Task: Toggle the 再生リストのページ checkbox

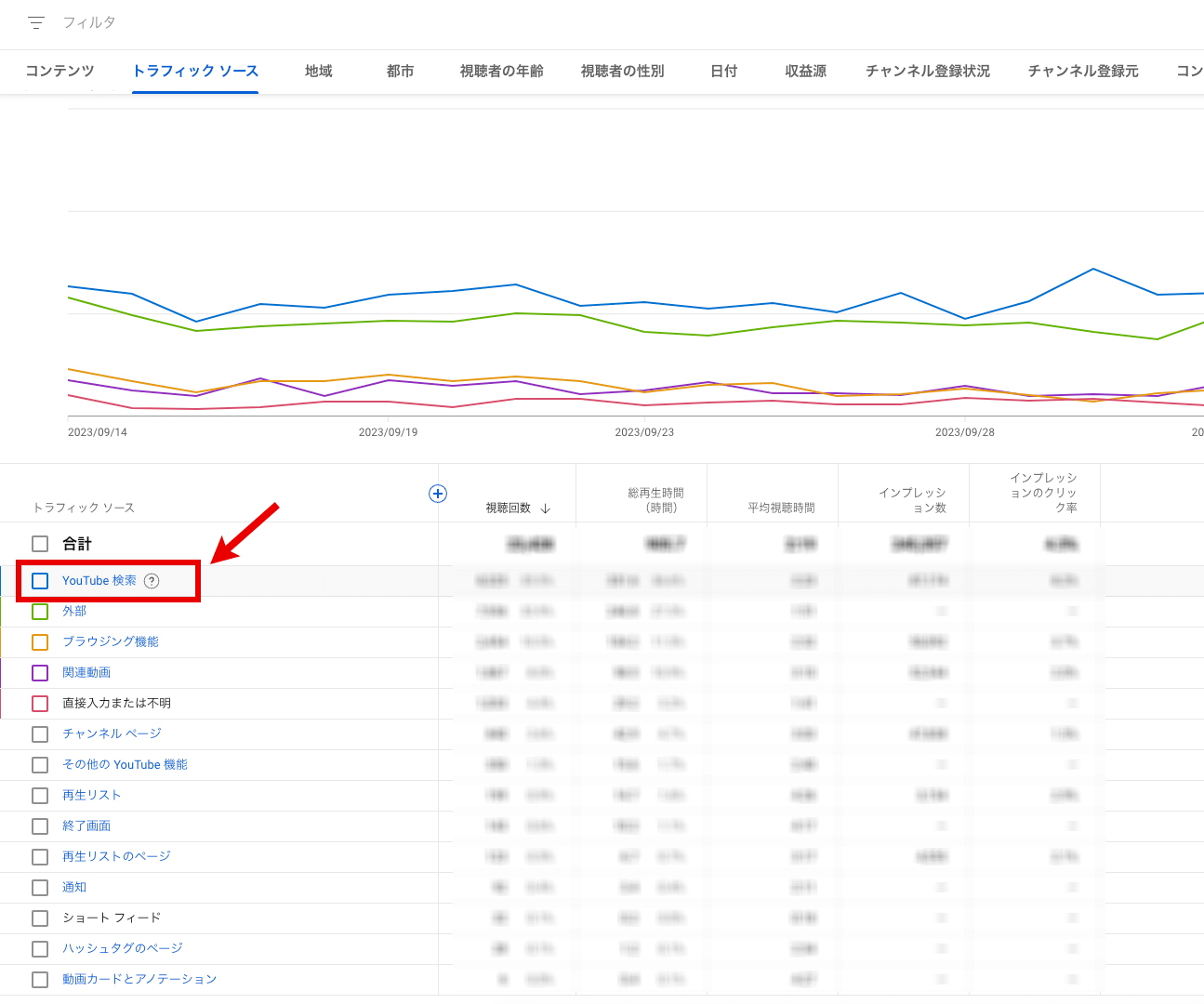Action: click(40, 857)
